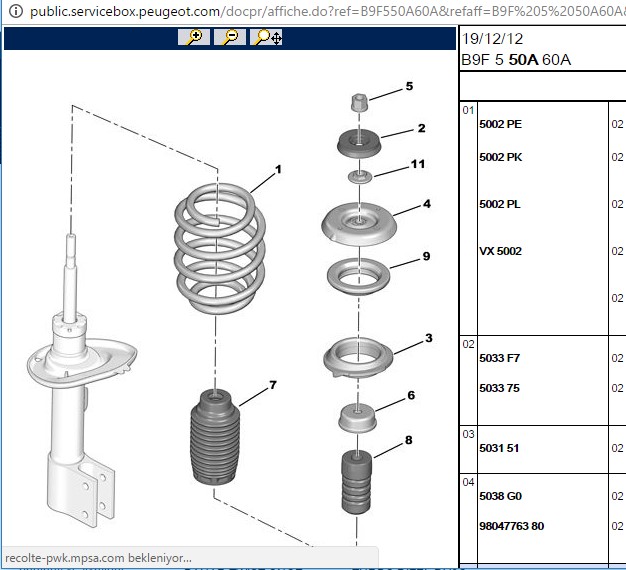Click callout number 4 by the strut mount
626x570 pixels.
click(427, 204)
